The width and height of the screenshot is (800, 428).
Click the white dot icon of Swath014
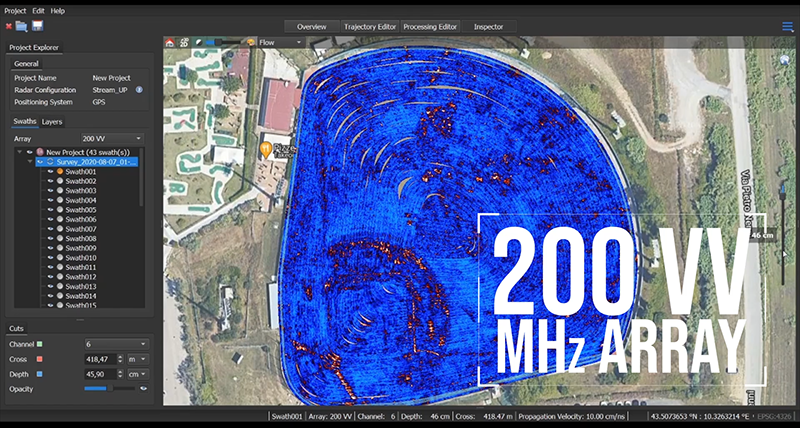(60, 296)
